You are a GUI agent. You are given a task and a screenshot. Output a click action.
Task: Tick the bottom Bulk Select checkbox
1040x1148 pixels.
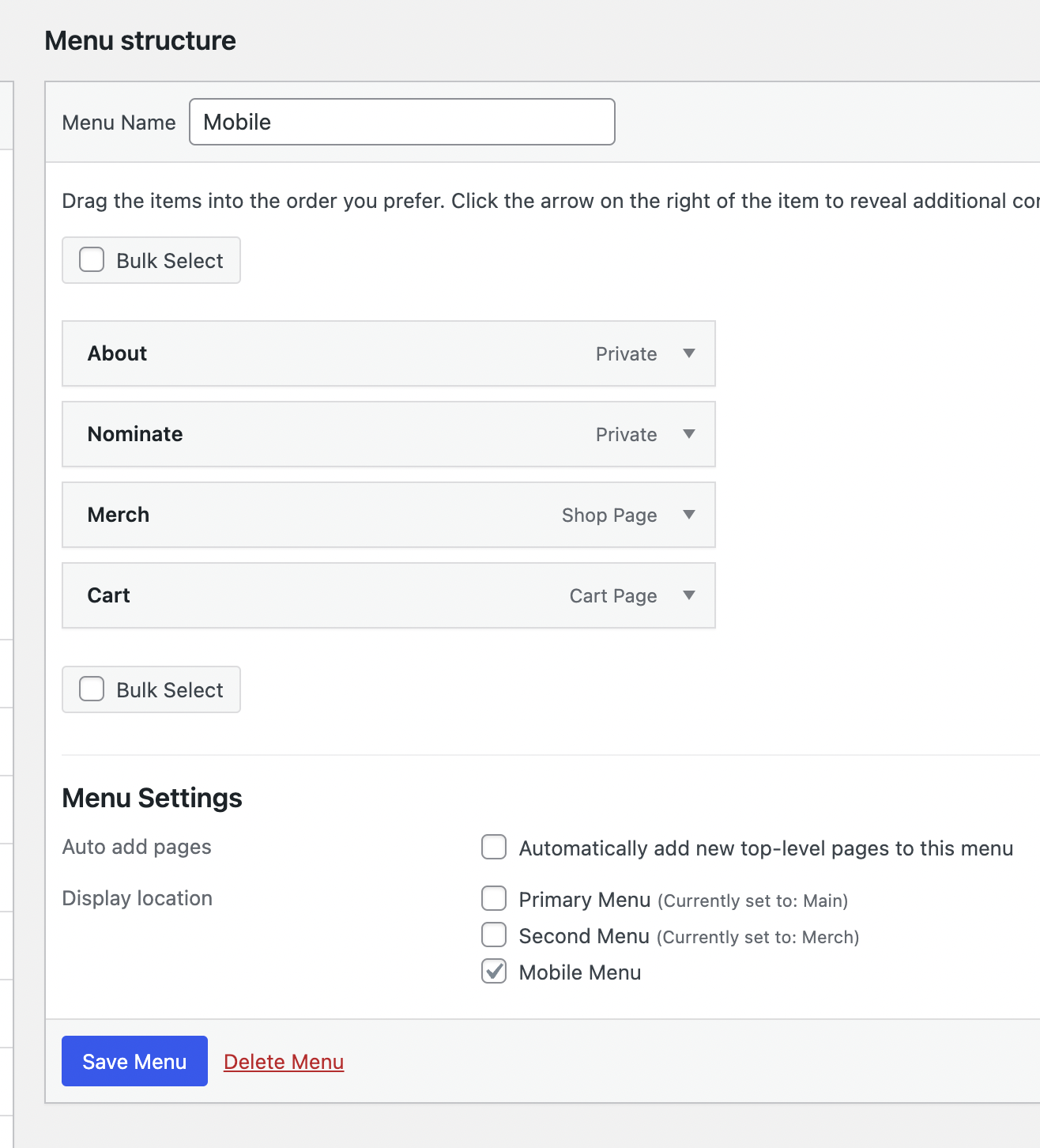tap(92, 689)
